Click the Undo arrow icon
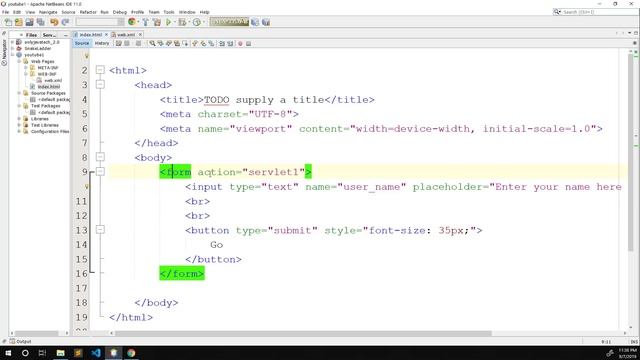 point(54,22)
